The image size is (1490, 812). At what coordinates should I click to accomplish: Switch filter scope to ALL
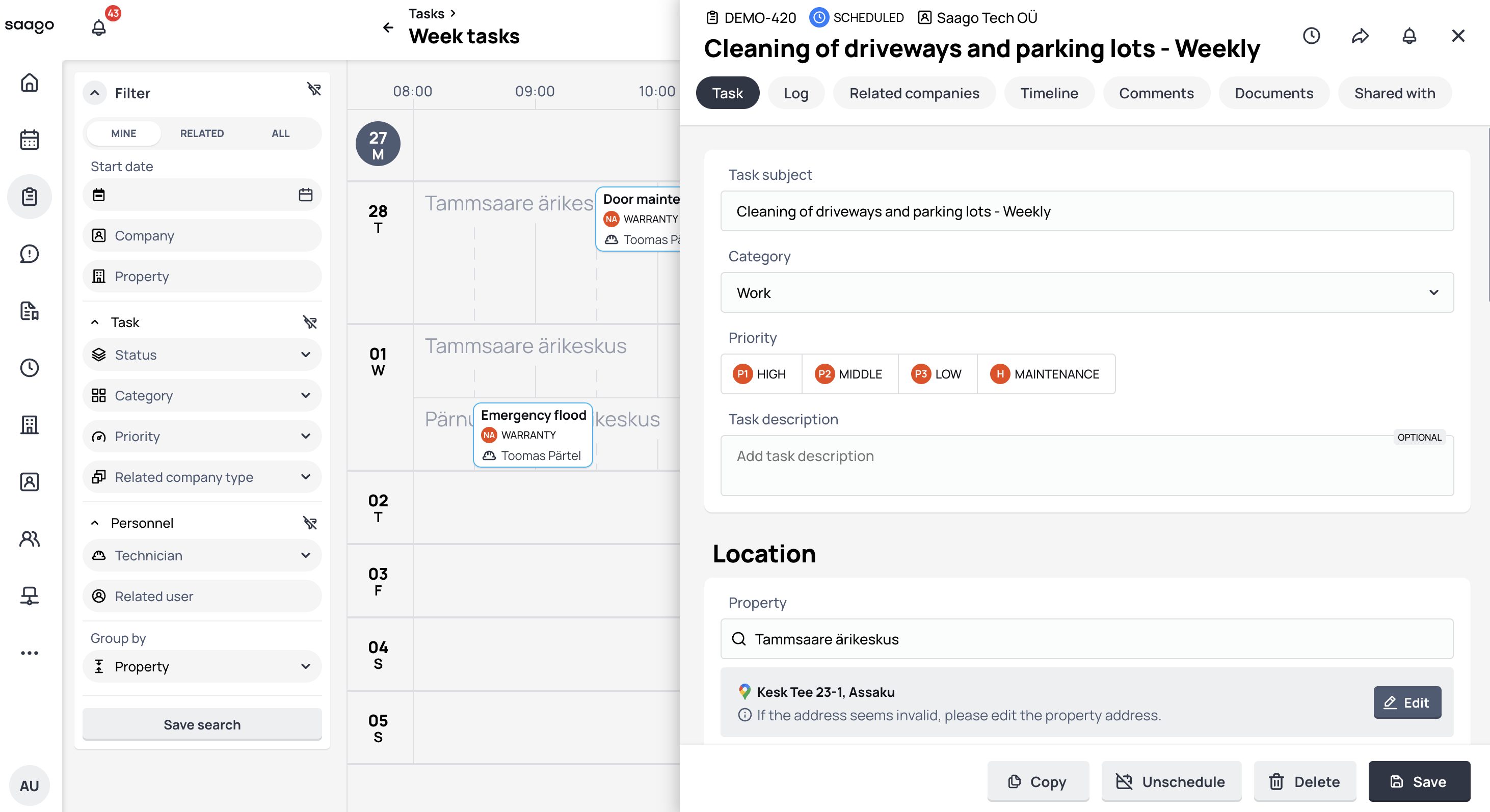pos(281,133)
